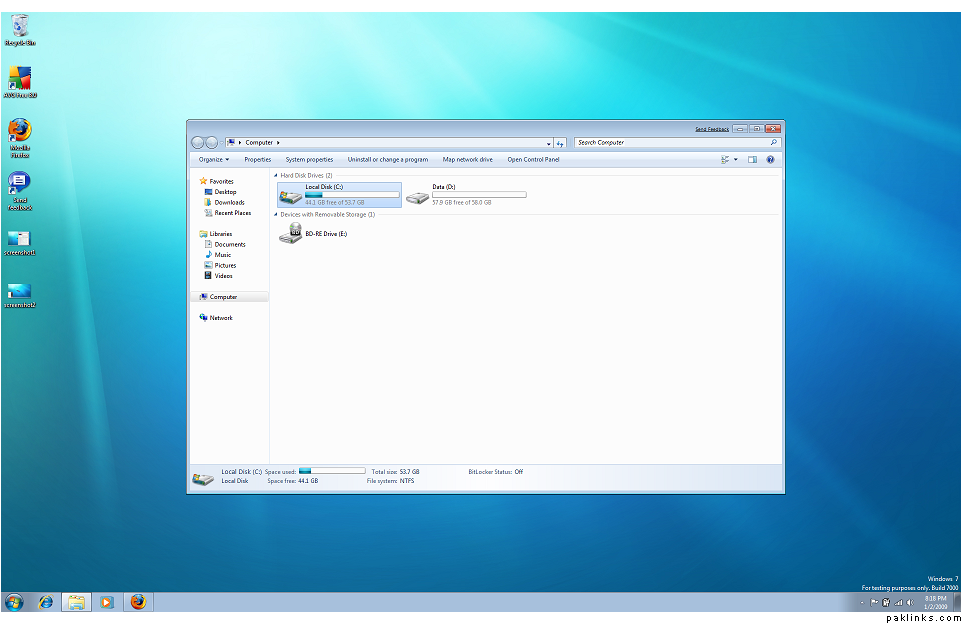Image resolution: width=962 pixels, height=624 pixels.
Task: Click the Help question mark icon
Action: pos(771,159)
